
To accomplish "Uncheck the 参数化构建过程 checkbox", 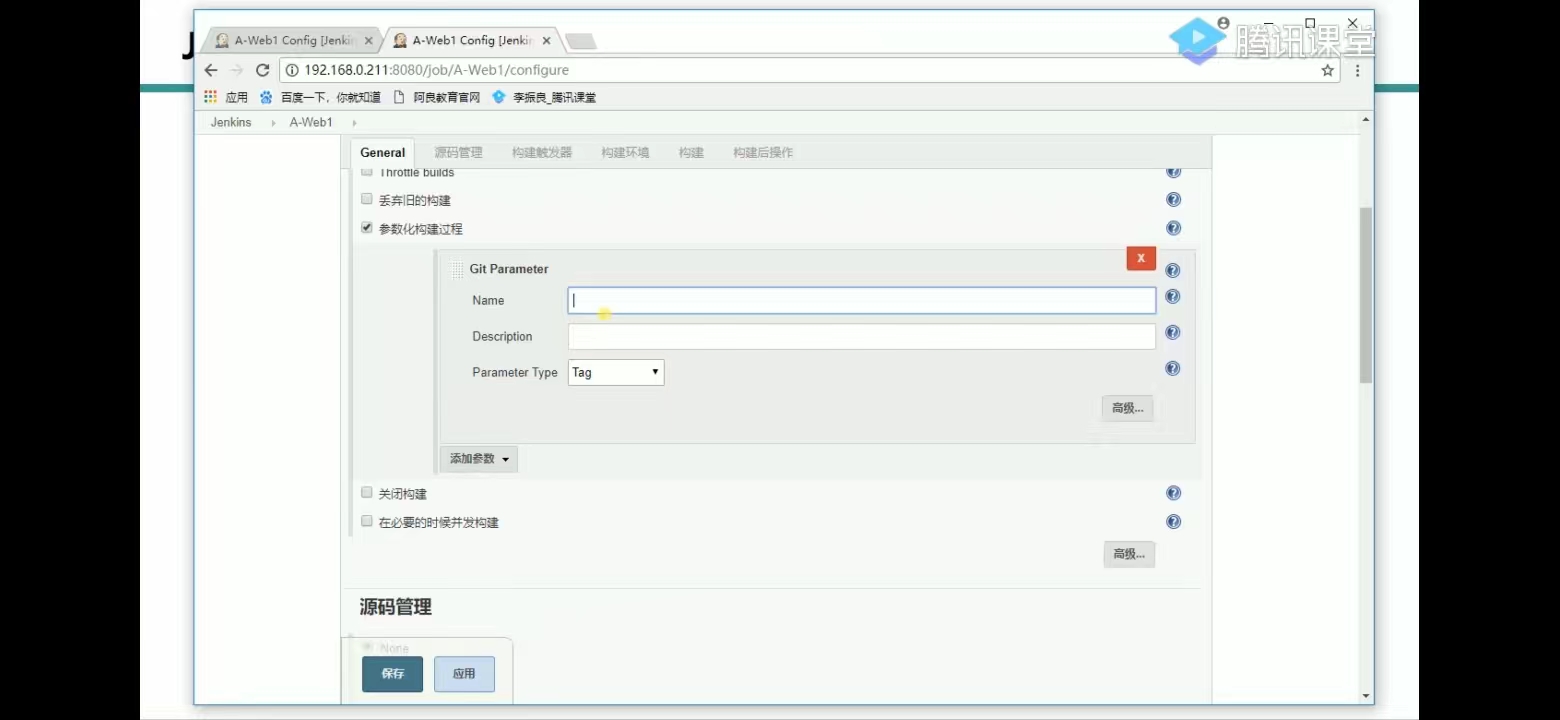I will (x=367, y=228).
